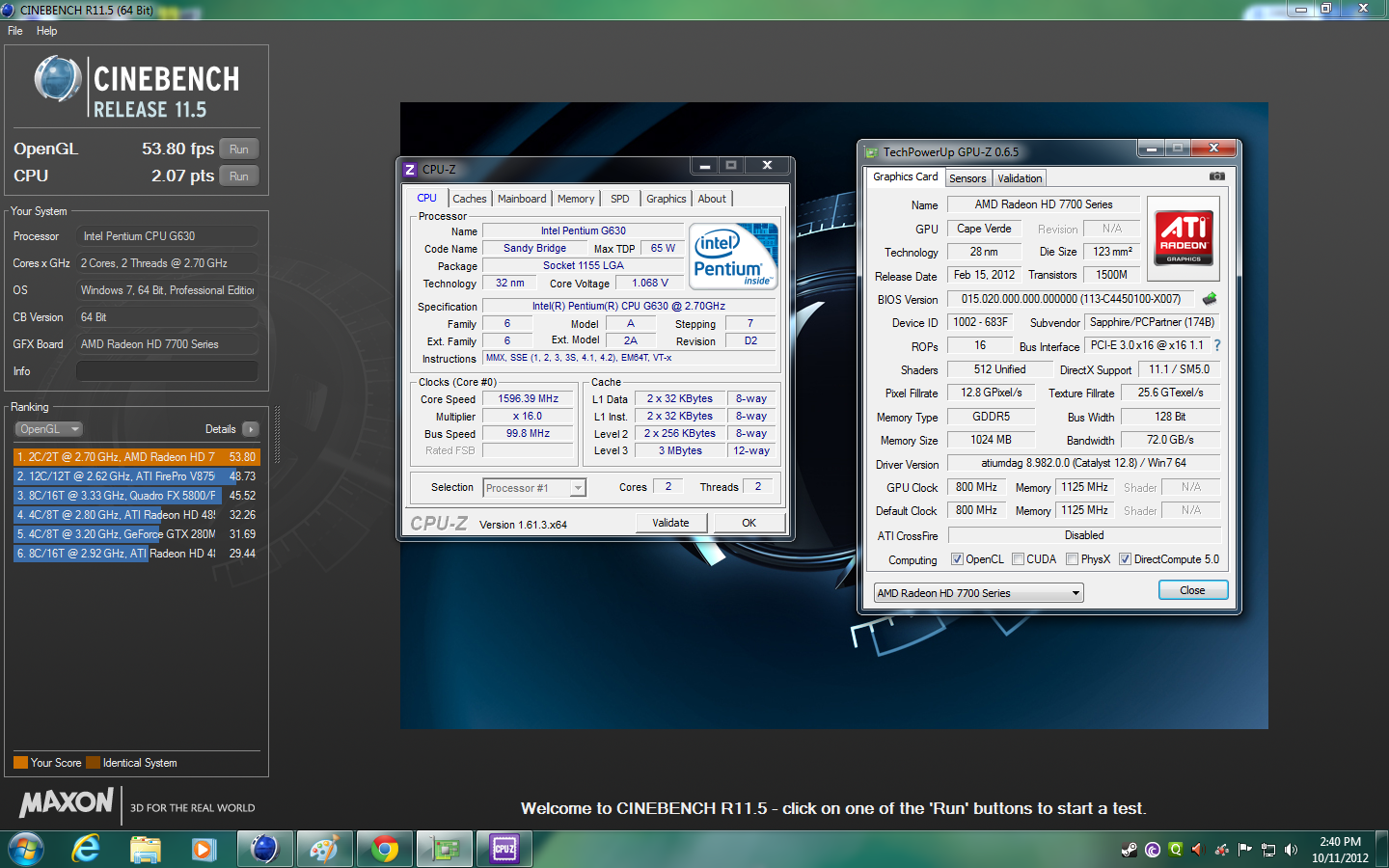This screenshot has height=868, width=1389.
Task: Switch to Cinebench taskbar button
Action: click(264, 849)
